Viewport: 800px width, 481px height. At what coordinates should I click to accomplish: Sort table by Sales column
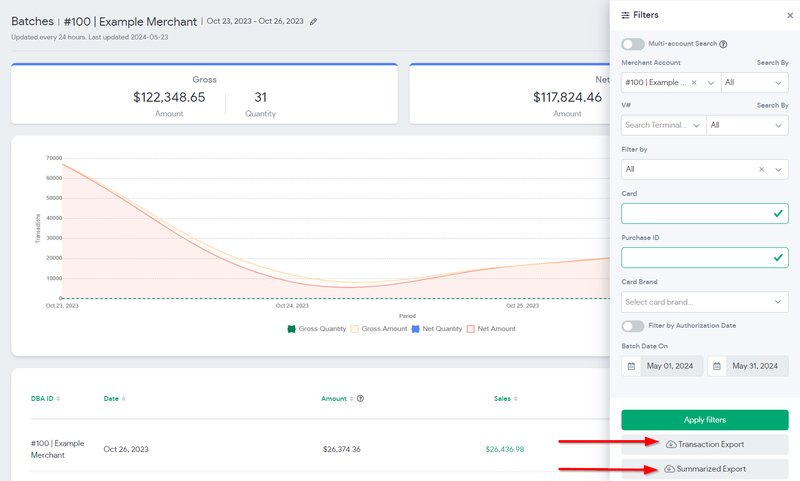505,398
